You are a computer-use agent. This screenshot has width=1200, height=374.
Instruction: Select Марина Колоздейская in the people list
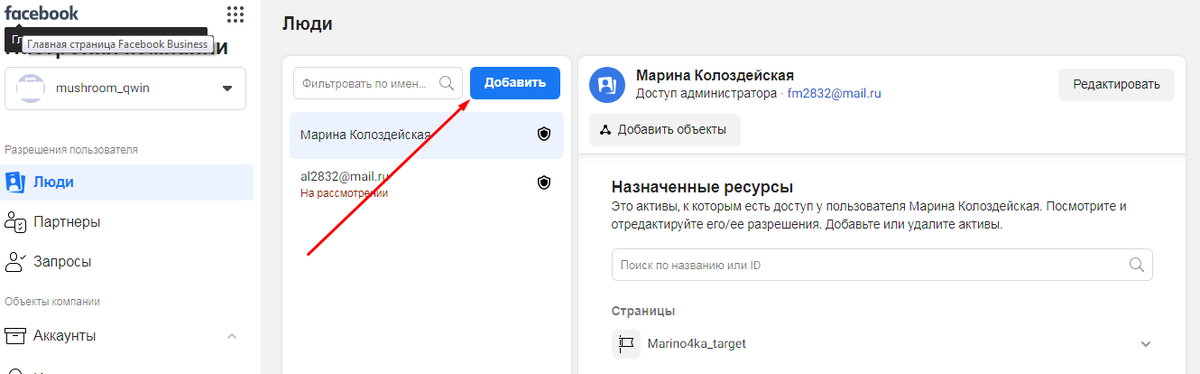click(426, 135)
